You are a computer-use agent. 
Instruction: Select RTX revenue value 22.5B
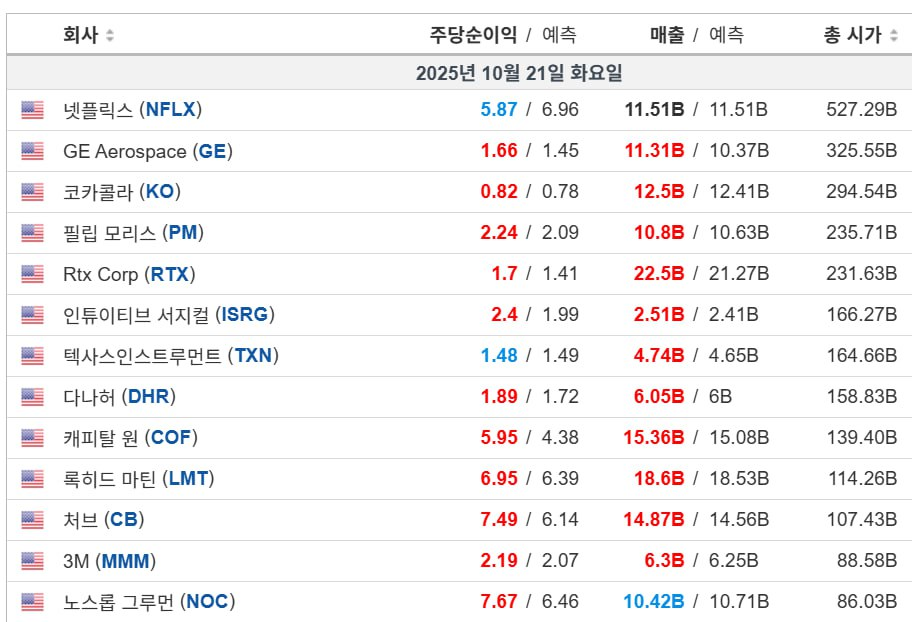659,273
